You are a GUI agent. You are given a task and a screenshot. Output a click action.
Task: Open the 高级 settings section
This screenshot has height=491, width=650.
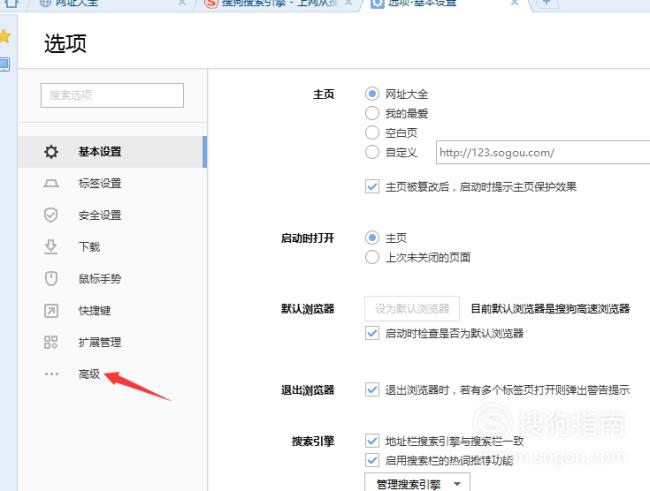(x=112, y=374)
